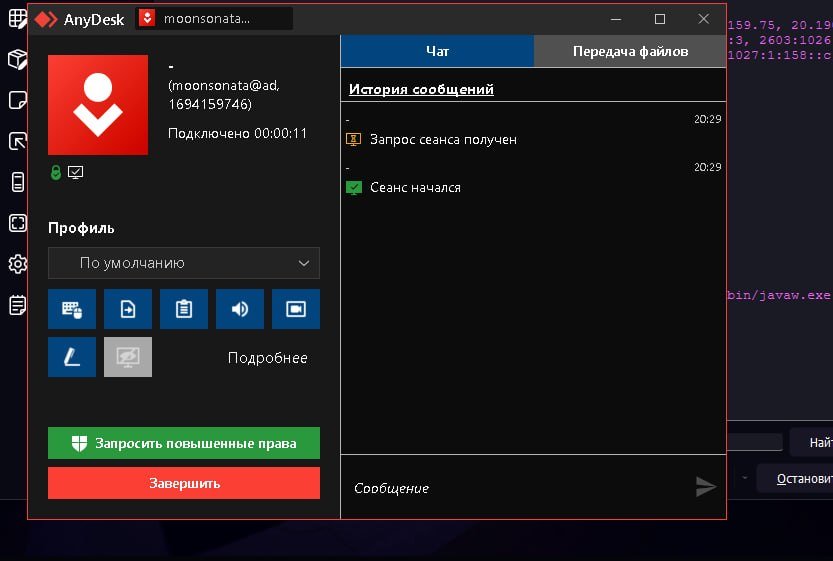The image size is (833, 561).
Task: Click the monitor status icon under avatar
Action: tap(75, 172)
